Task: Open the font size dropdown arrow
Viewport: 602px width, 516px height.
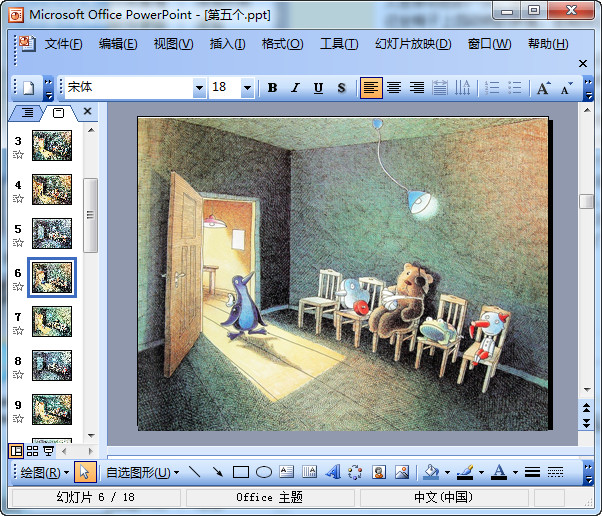Action: click(x=248, y=88)
